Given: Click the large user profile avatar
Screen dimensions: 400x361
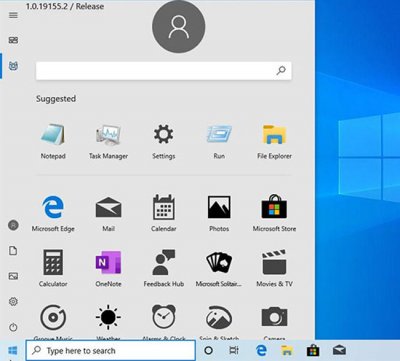Looking at the screenshot, I should pyautogui.click(x=179, y=27).
